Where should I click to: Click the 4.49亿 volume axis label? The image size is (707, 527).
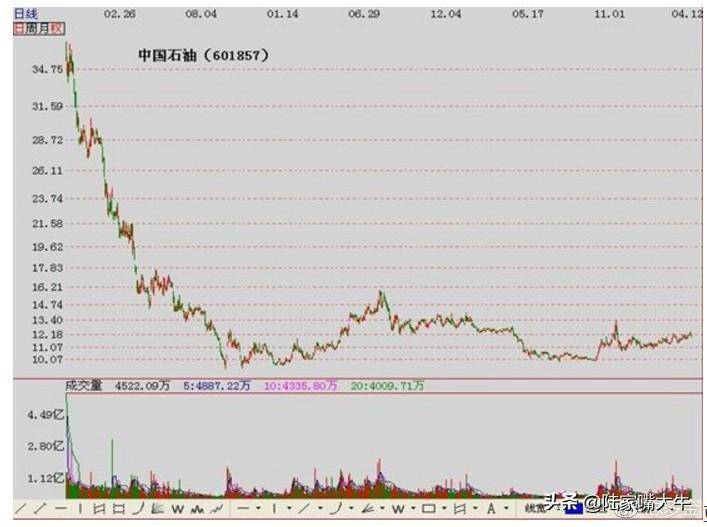[46, 415]
